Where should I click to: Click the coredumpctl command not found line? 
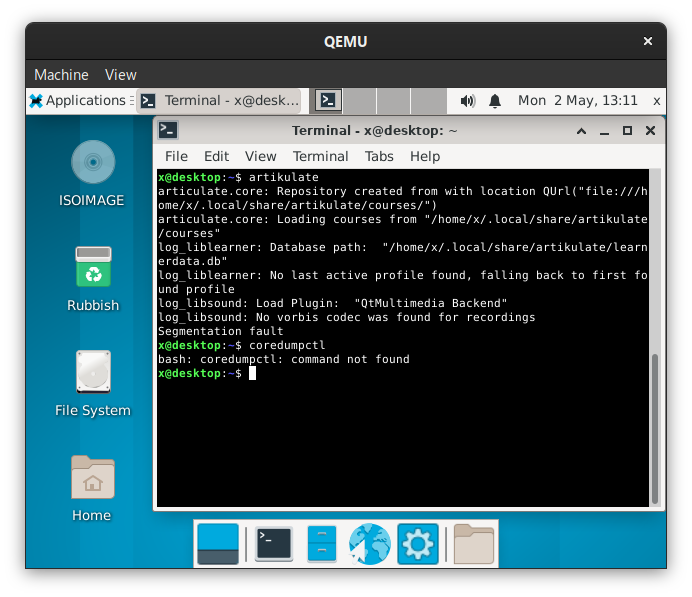[x=284, y=359]
